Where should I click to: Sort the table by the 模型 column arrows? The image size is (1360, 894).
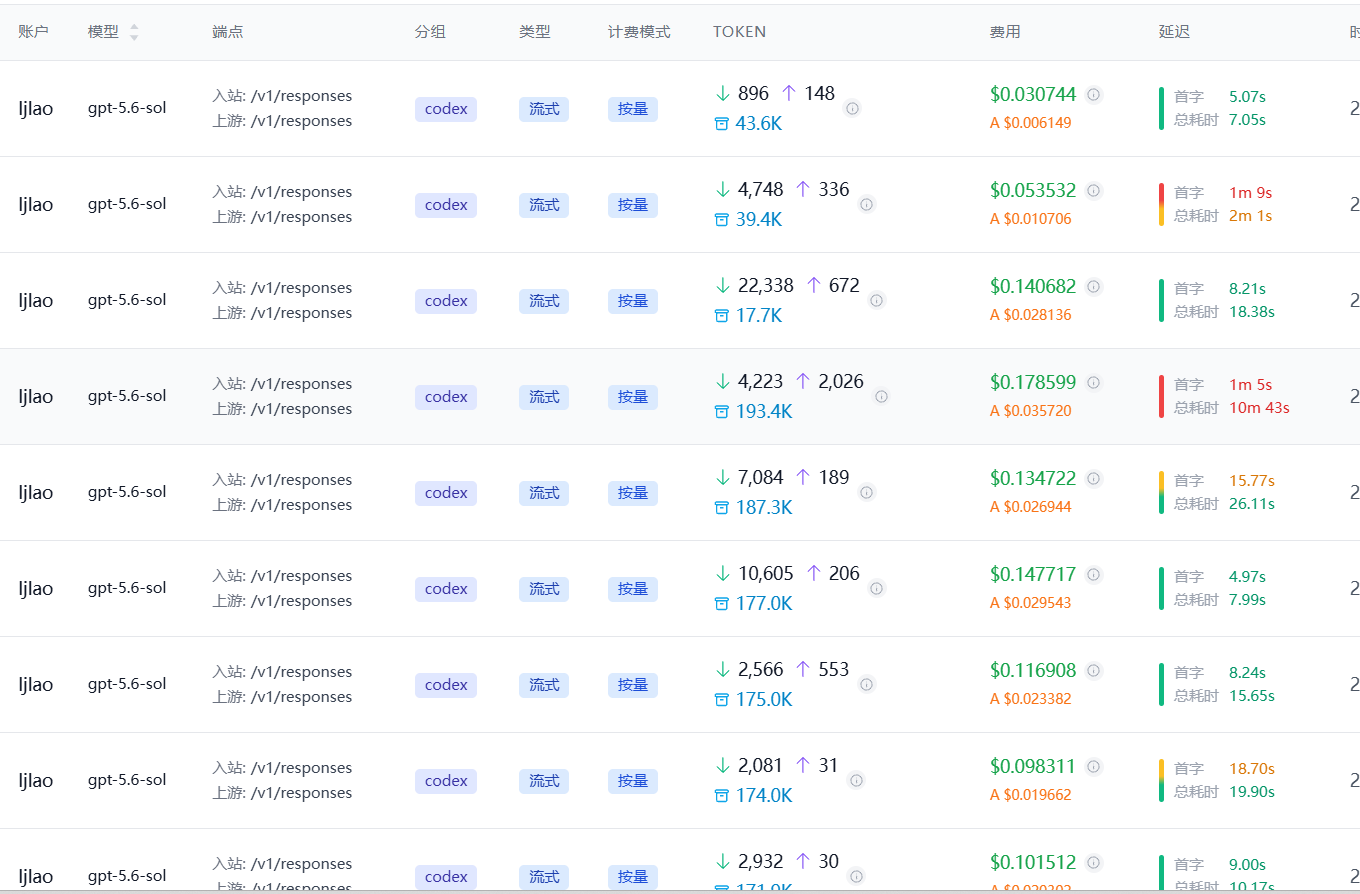coord(134,32)
